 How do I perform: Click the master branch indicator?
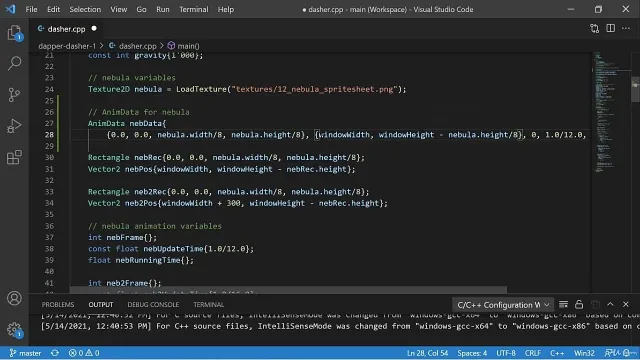25,353
